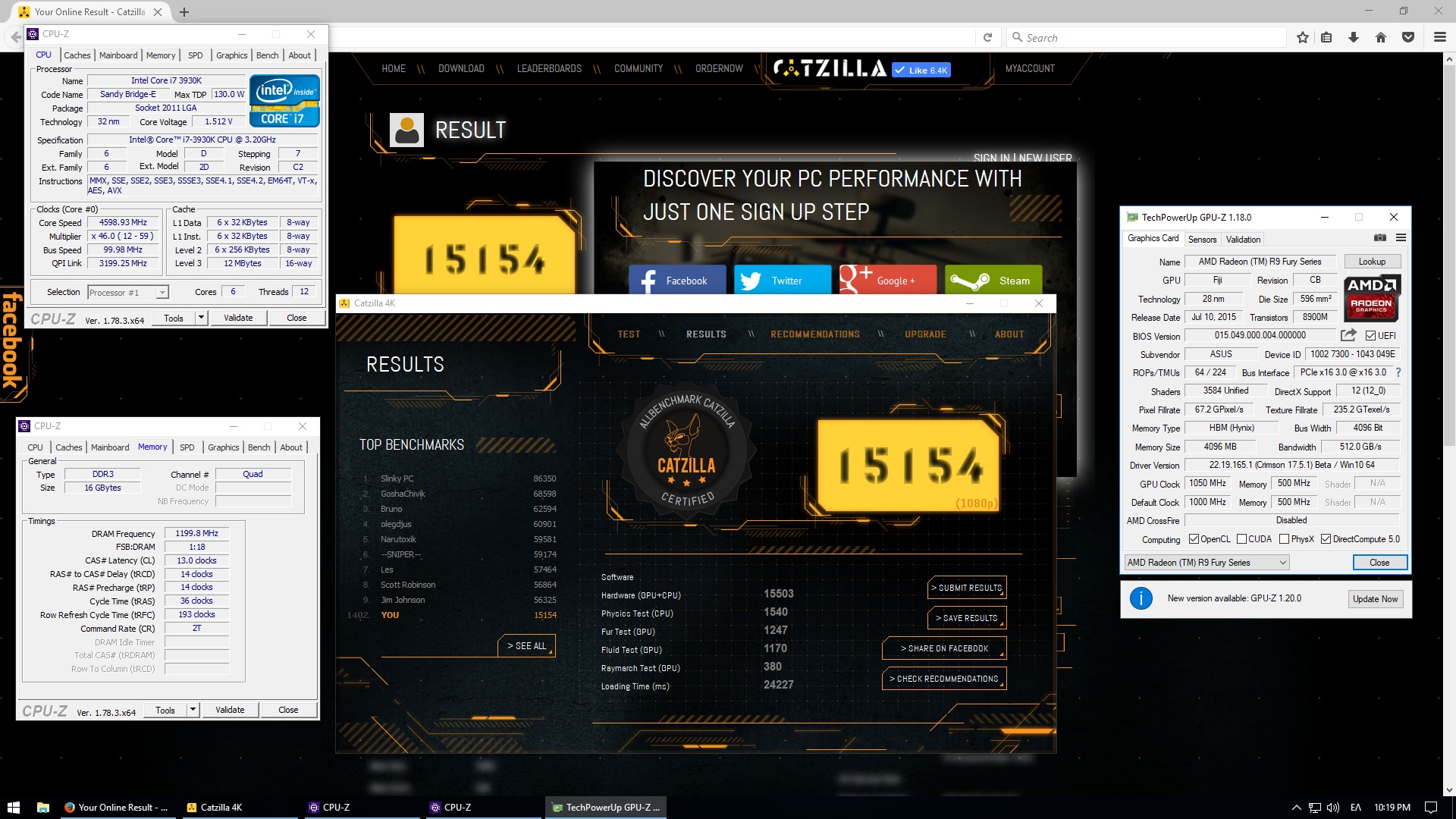This screenshot has height=819, width=1456.
Task: Open Tools dropdown arrow in Memory CPU-Z window
Action: (193, 710)
